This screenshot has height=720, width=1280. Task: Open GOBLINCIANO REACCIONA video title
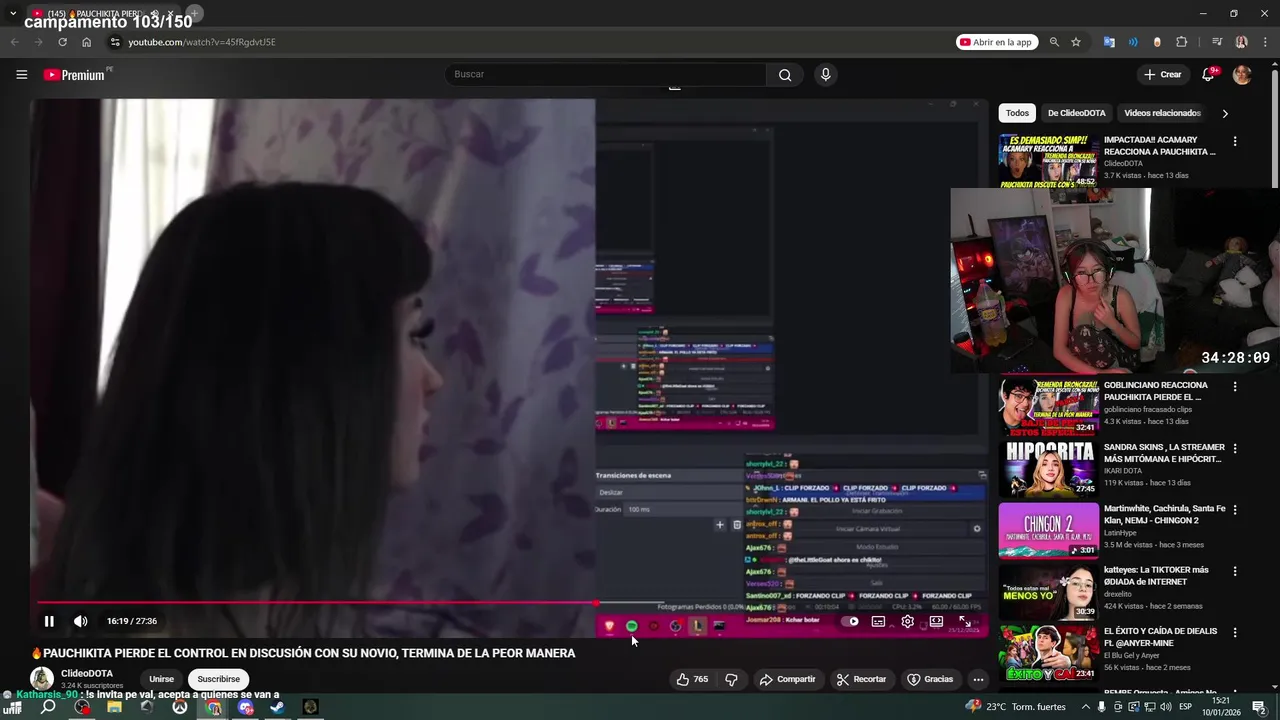click(1156, 391)
